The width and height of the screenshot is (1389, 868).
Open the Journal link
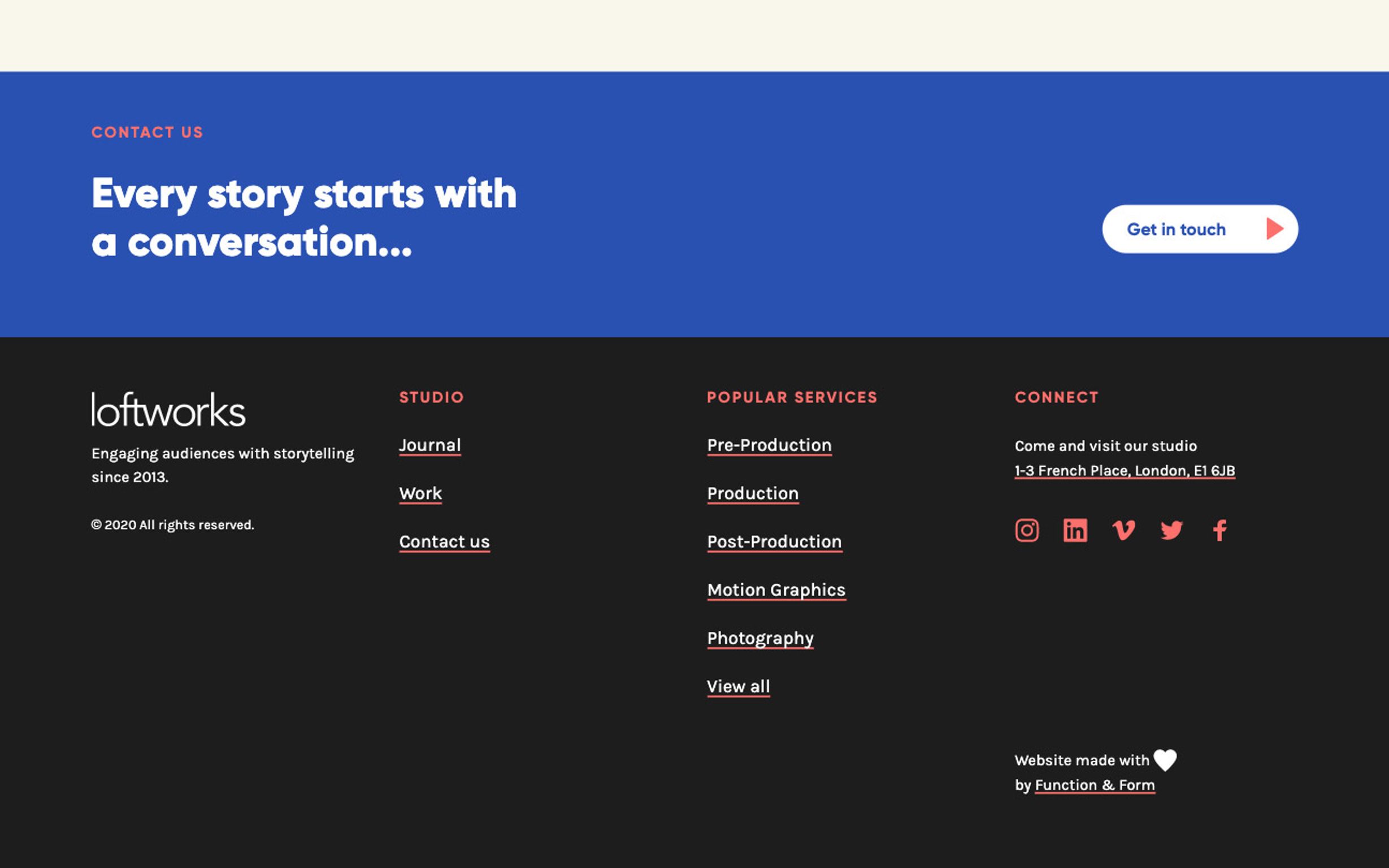[430, 445]
